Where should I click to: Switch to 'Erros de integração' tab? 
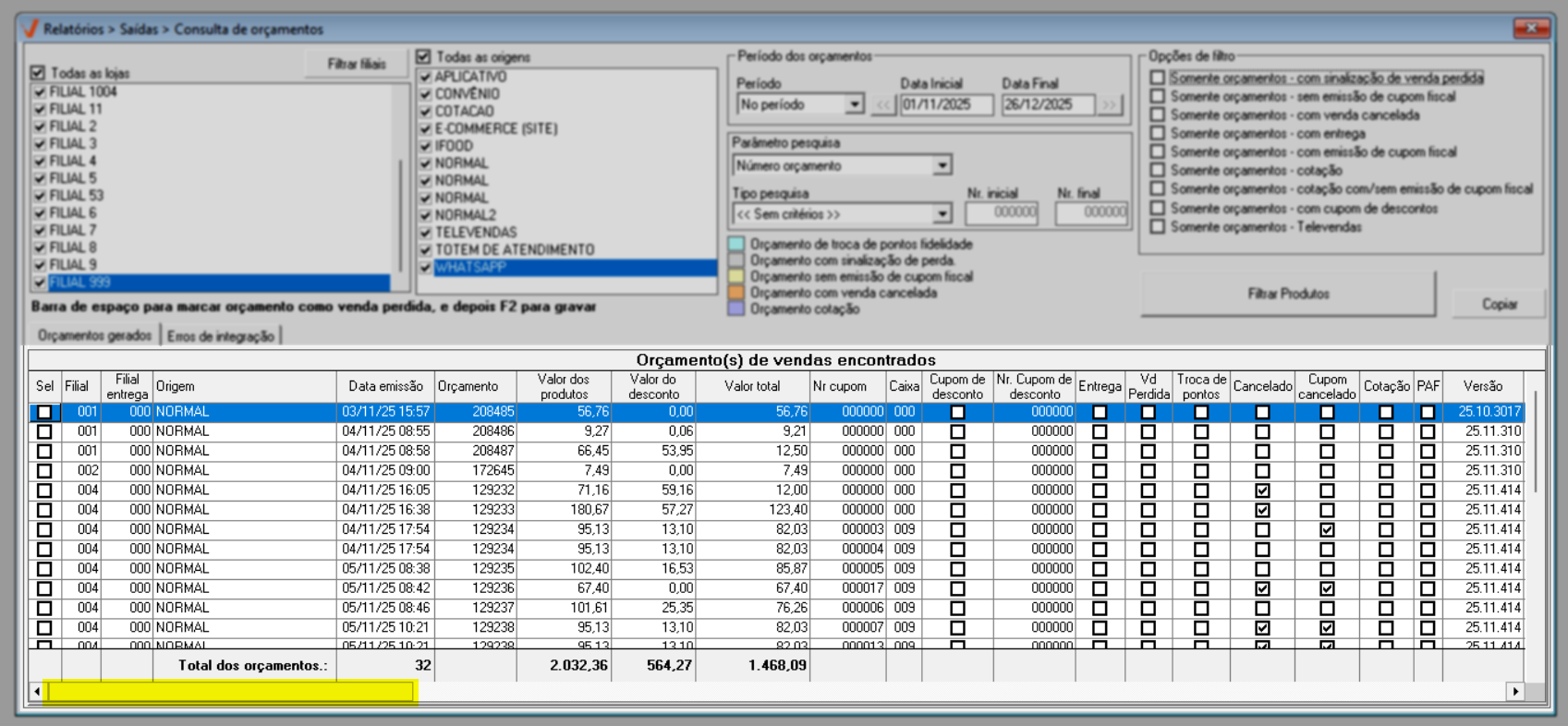221,336
